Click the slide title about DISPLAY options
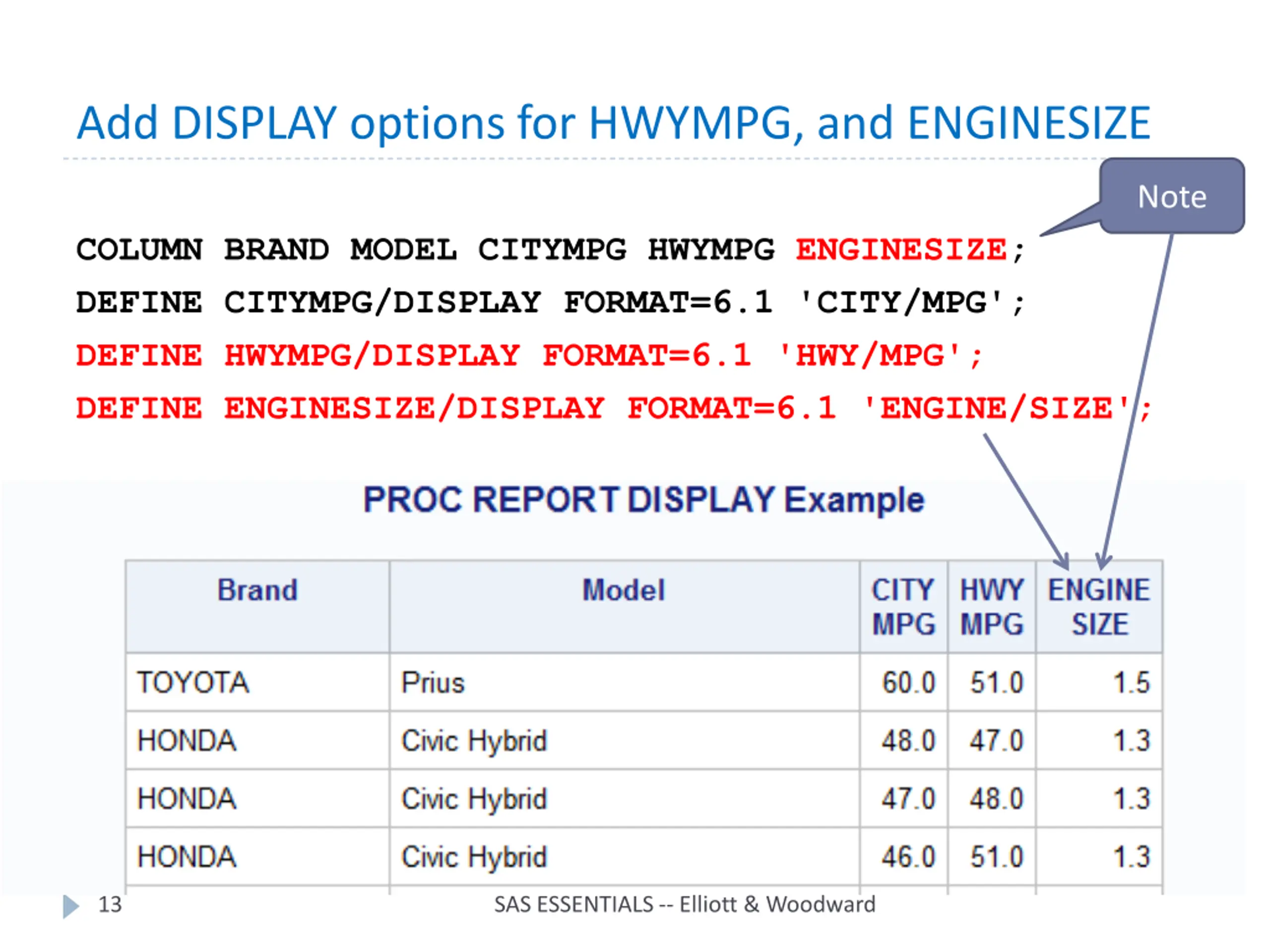 (x=613, y=123)
